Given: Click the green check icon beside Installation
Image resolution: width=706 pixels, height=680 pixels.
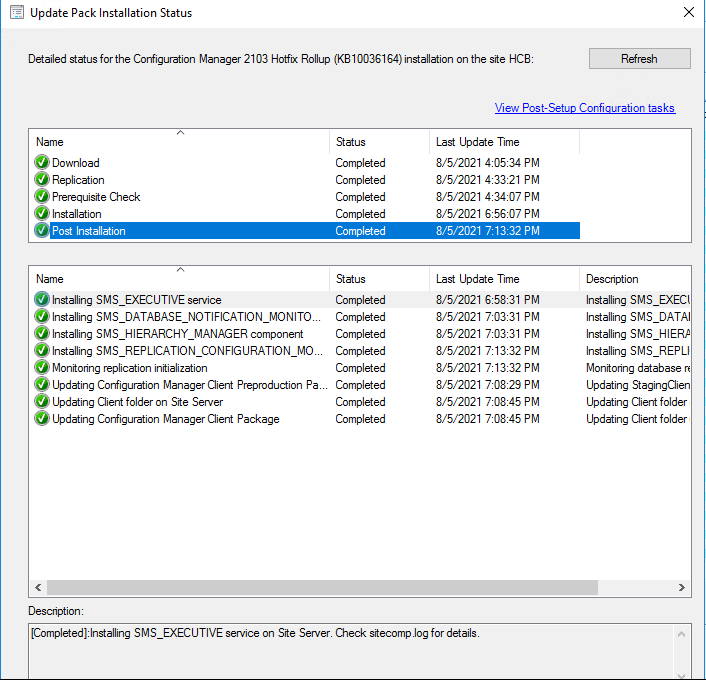Looking at the screenshot, I should pos(42,213).
